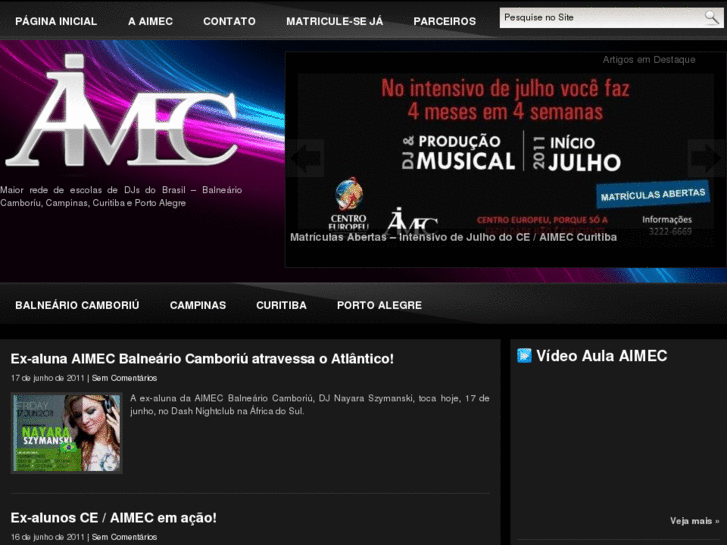Click the Vídeo Aula AIMEC heading
Viewport: 727px width, 545px height.
click(x=602, y=356)
